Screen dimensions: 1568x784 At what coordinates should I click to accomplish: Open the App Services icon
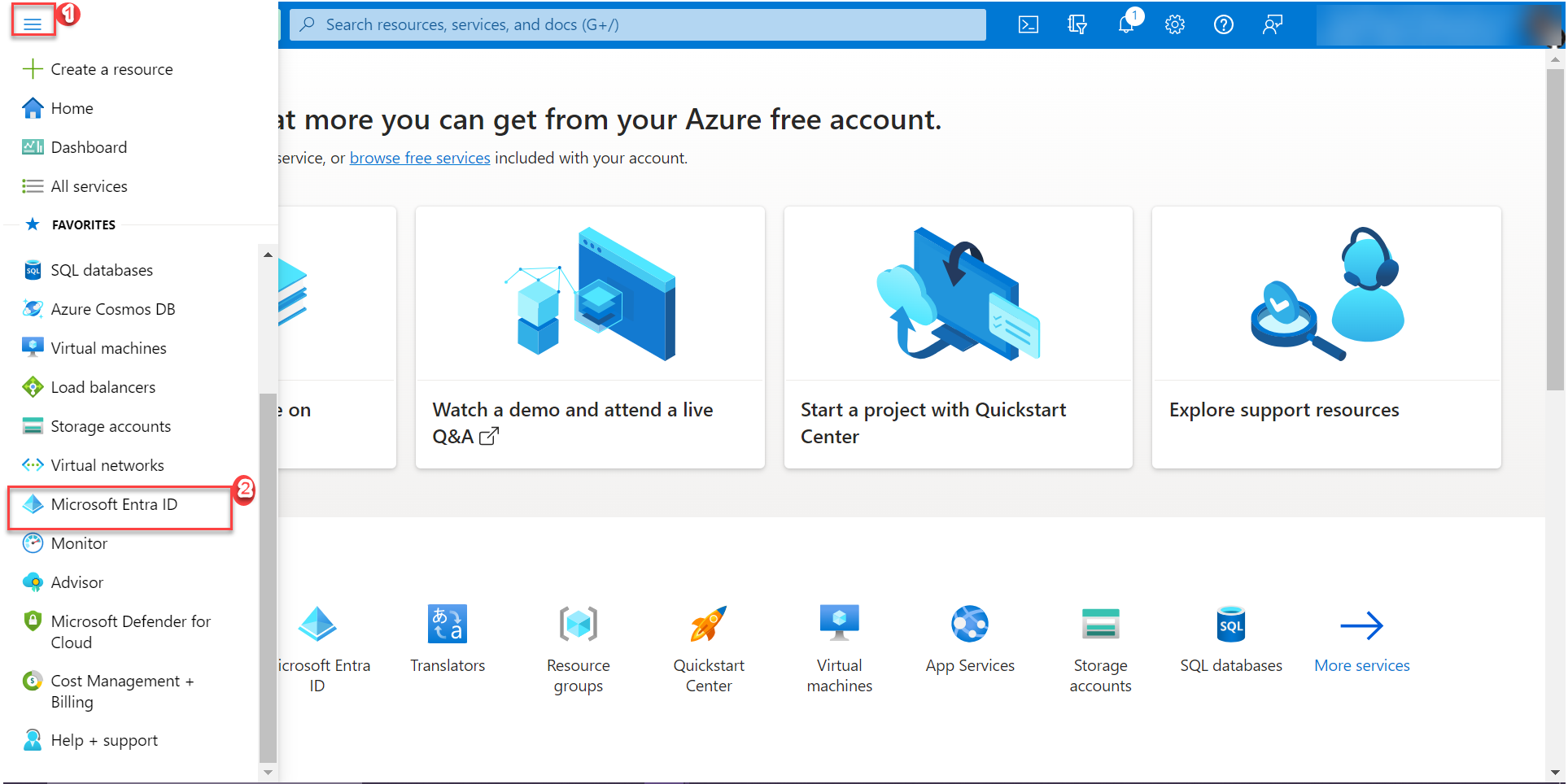969,625
